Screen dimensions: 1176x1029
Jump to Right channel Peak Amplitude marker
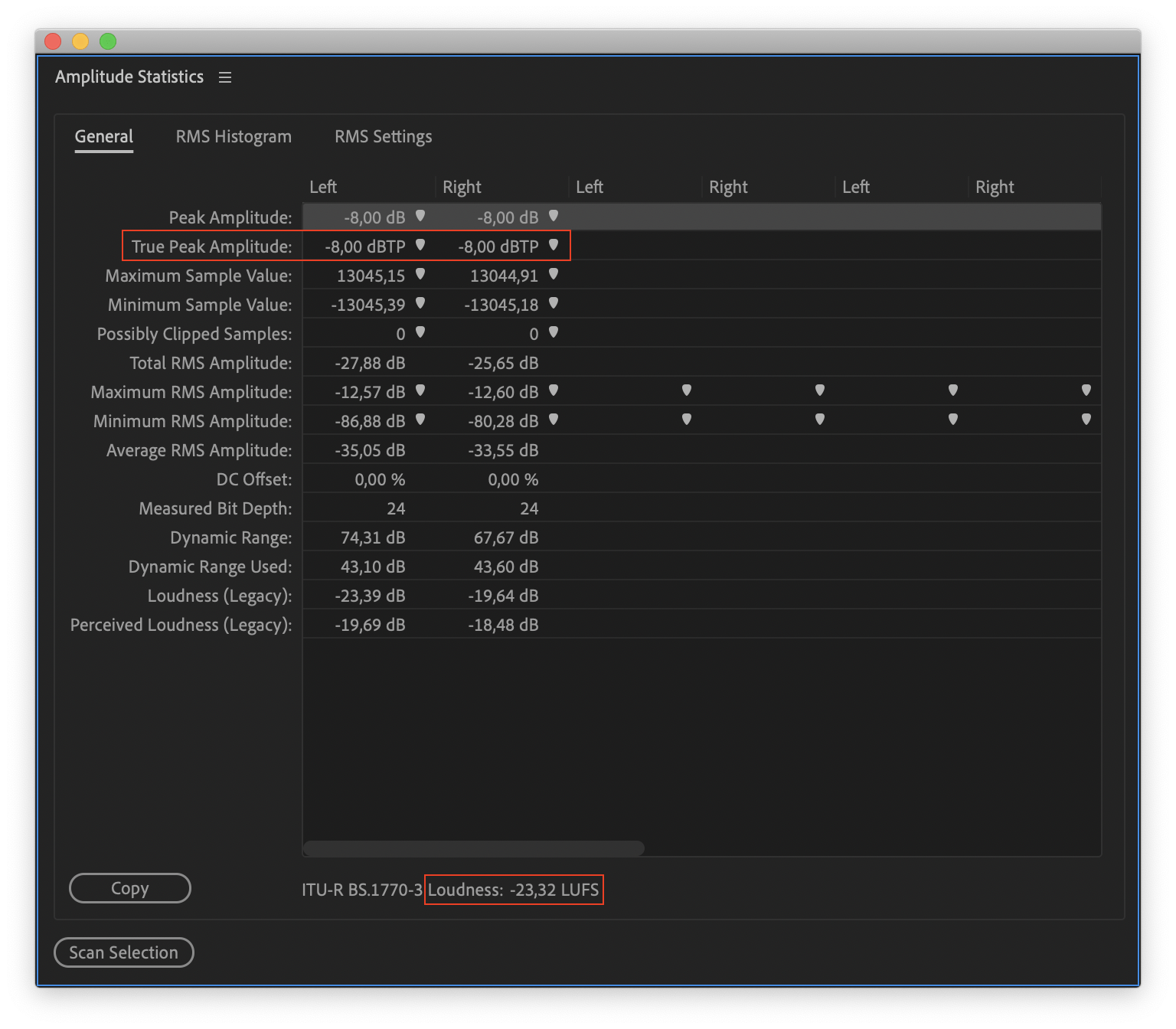point(554,217)
